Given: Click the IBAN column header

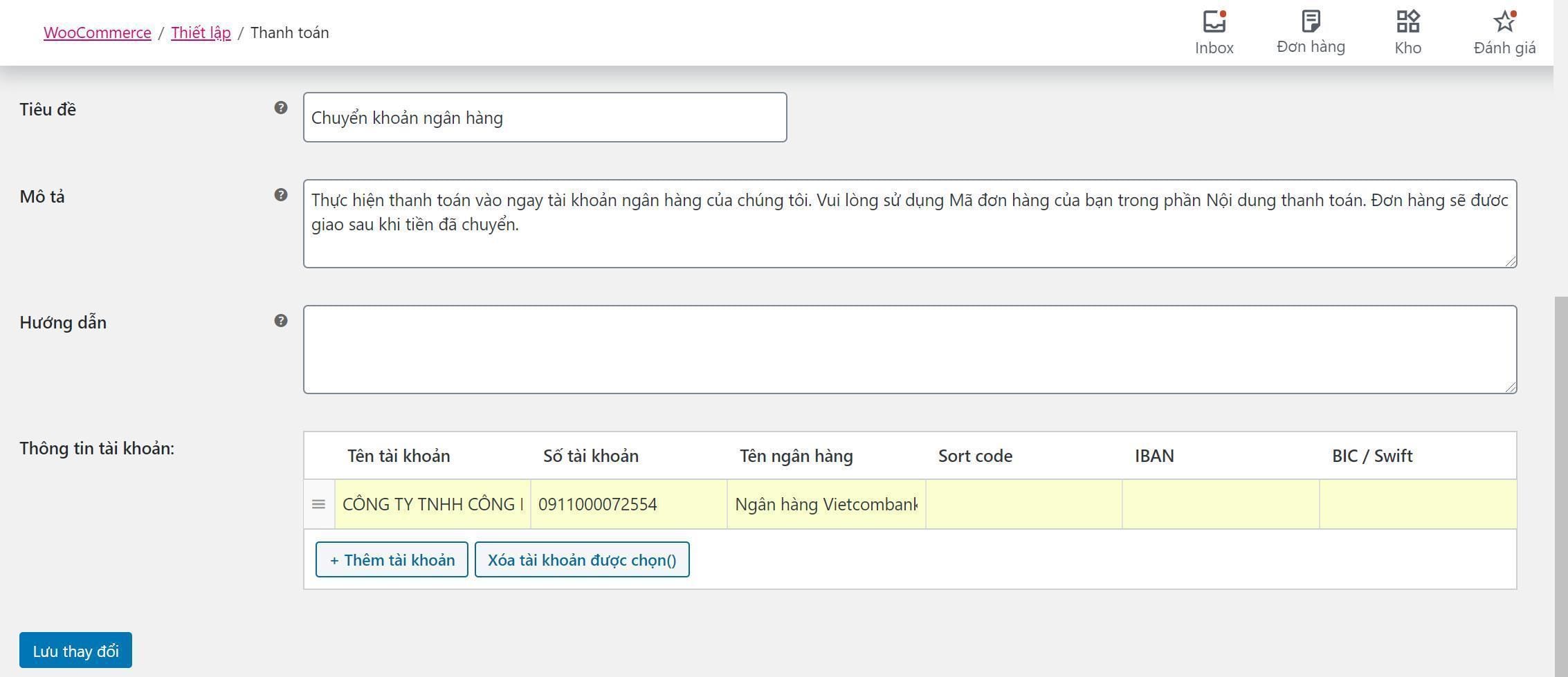Looking at the screenshot, I should tap(1154, 456).
